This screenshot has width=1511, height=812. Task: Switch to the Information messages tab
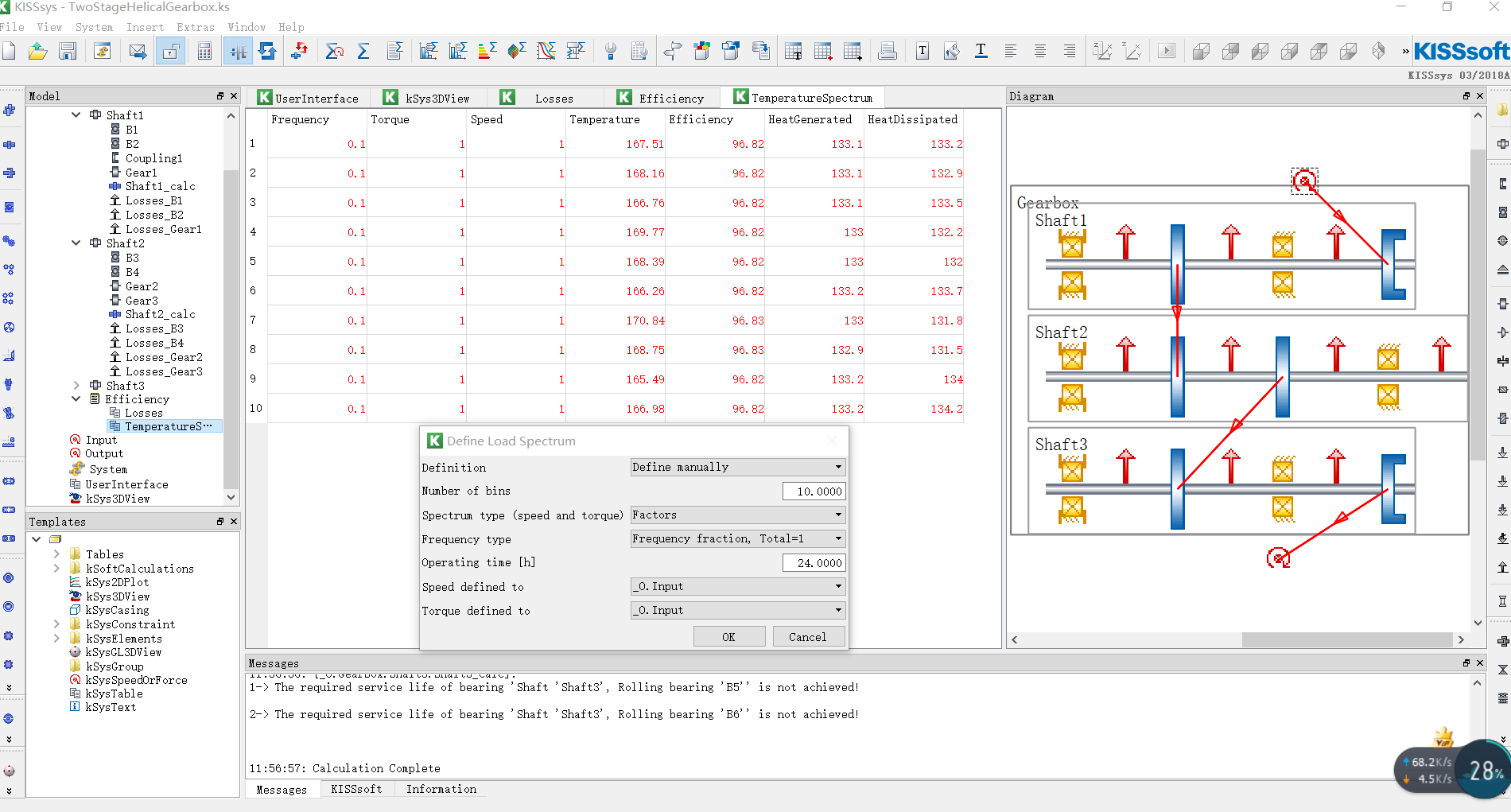tap(441, 789)
